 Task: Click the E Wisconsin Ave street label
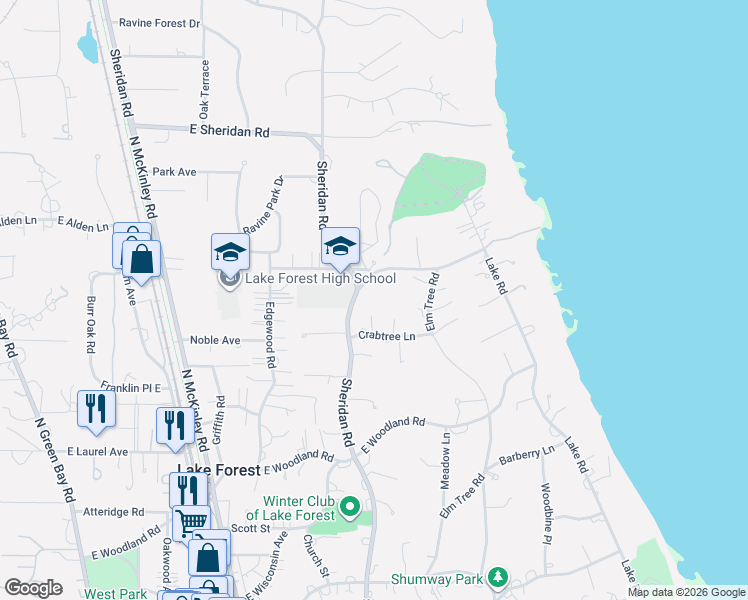point(268,566)
